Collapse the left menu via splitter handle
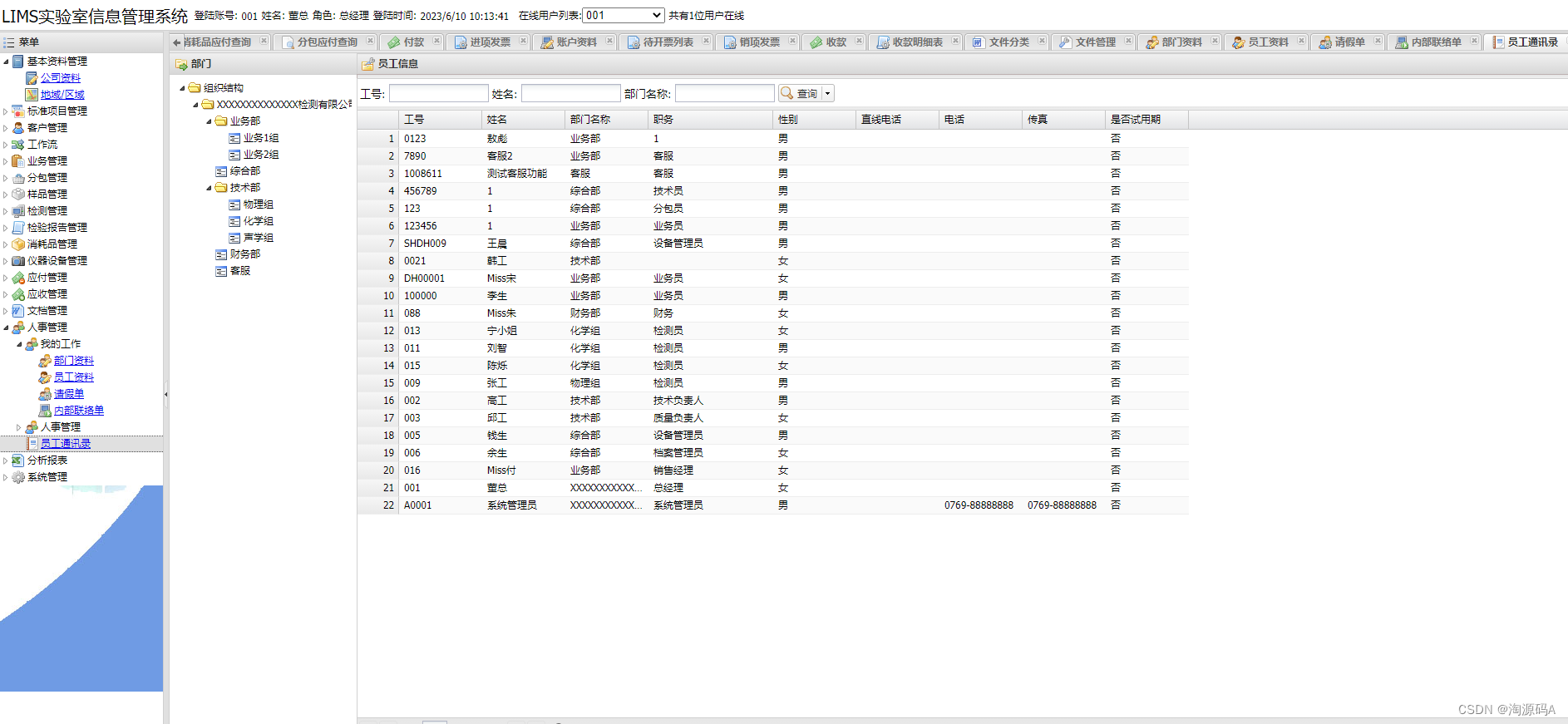This screenshot has width=1568, height=724. 166,394
